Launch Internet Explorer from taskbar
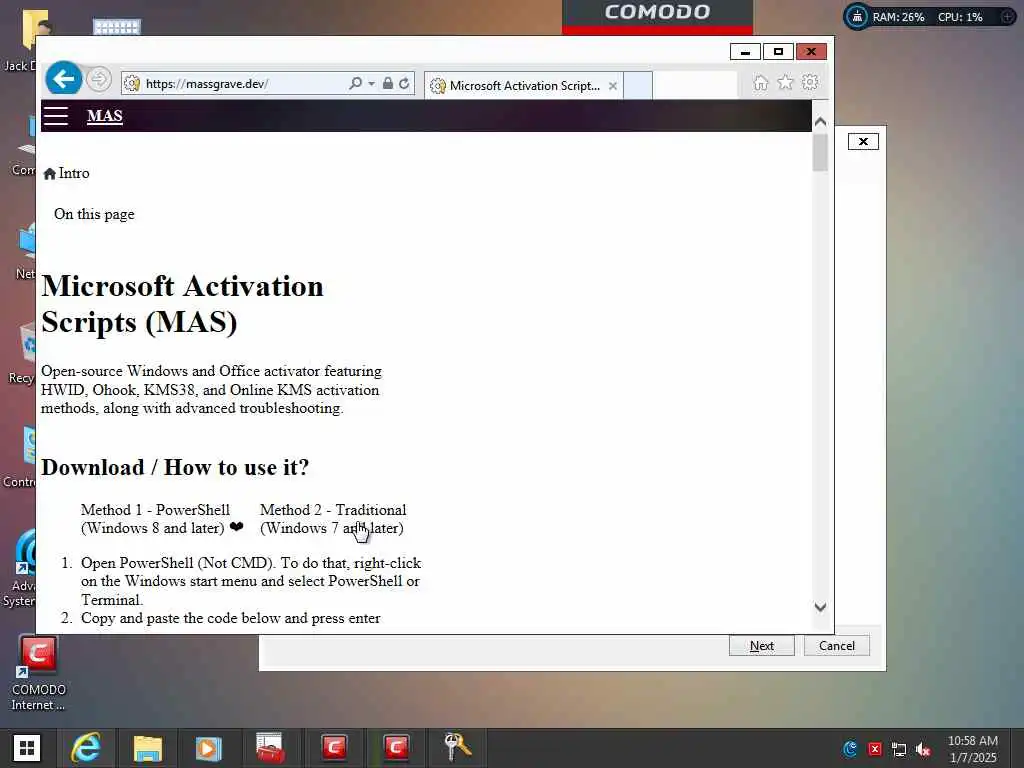The height and width of the screenshot is (768, 1024). [x=86, y=748]
